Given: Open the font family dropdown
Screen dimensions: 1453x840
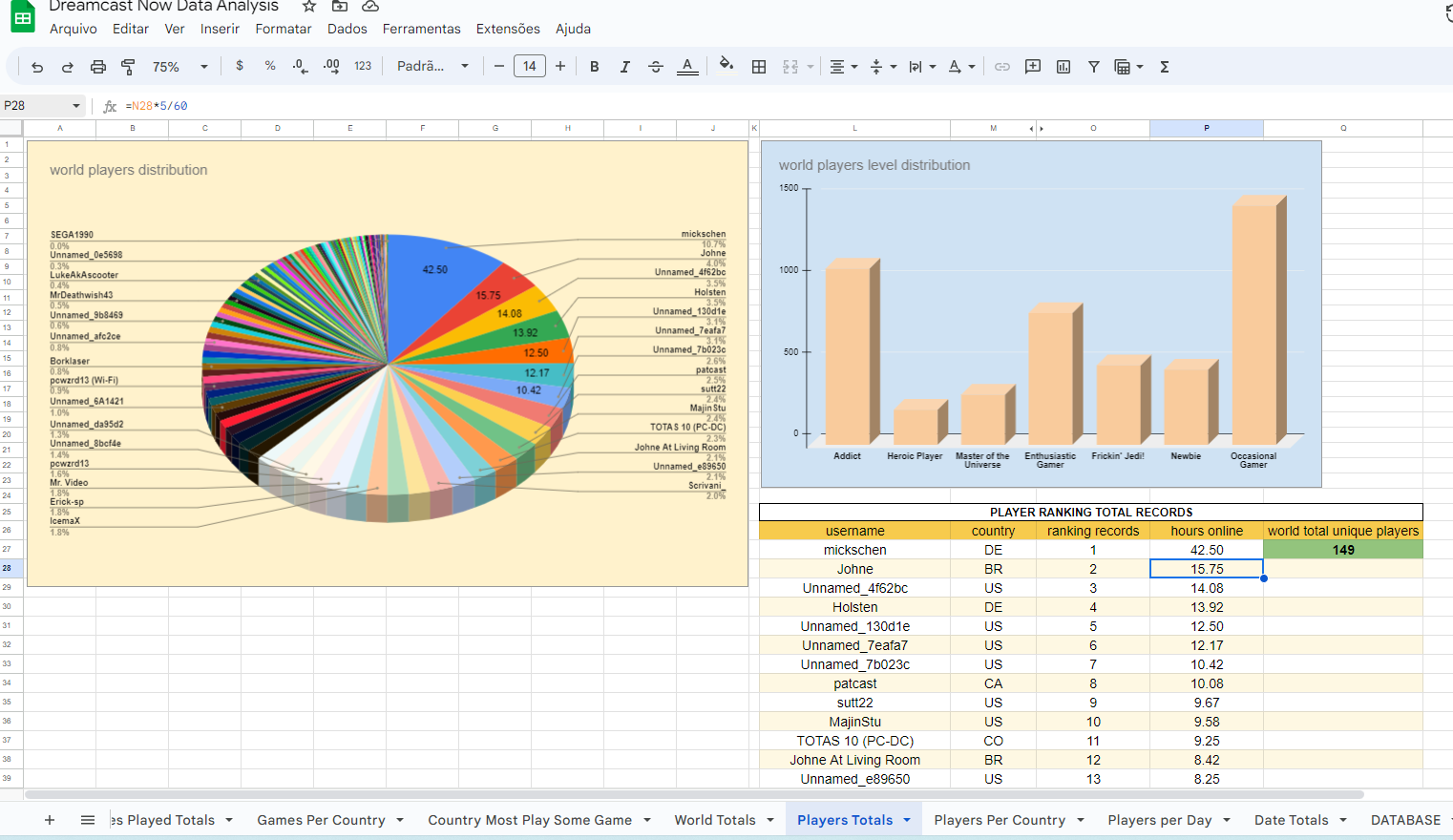Looking at the screenshot, I should [x=433, y=66].
